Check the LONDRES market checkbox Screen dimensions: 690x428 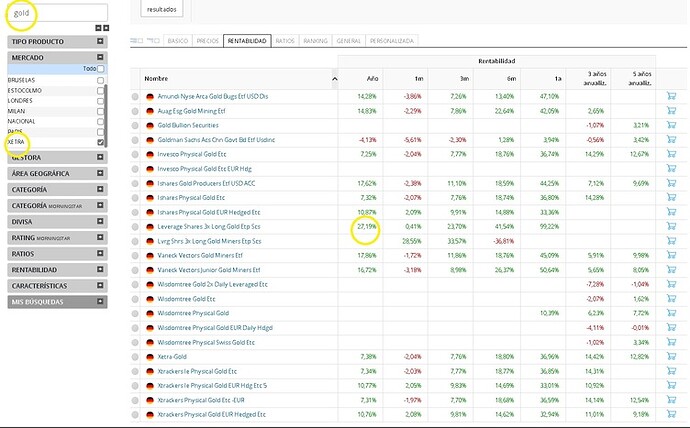click(x=100, y=101)
